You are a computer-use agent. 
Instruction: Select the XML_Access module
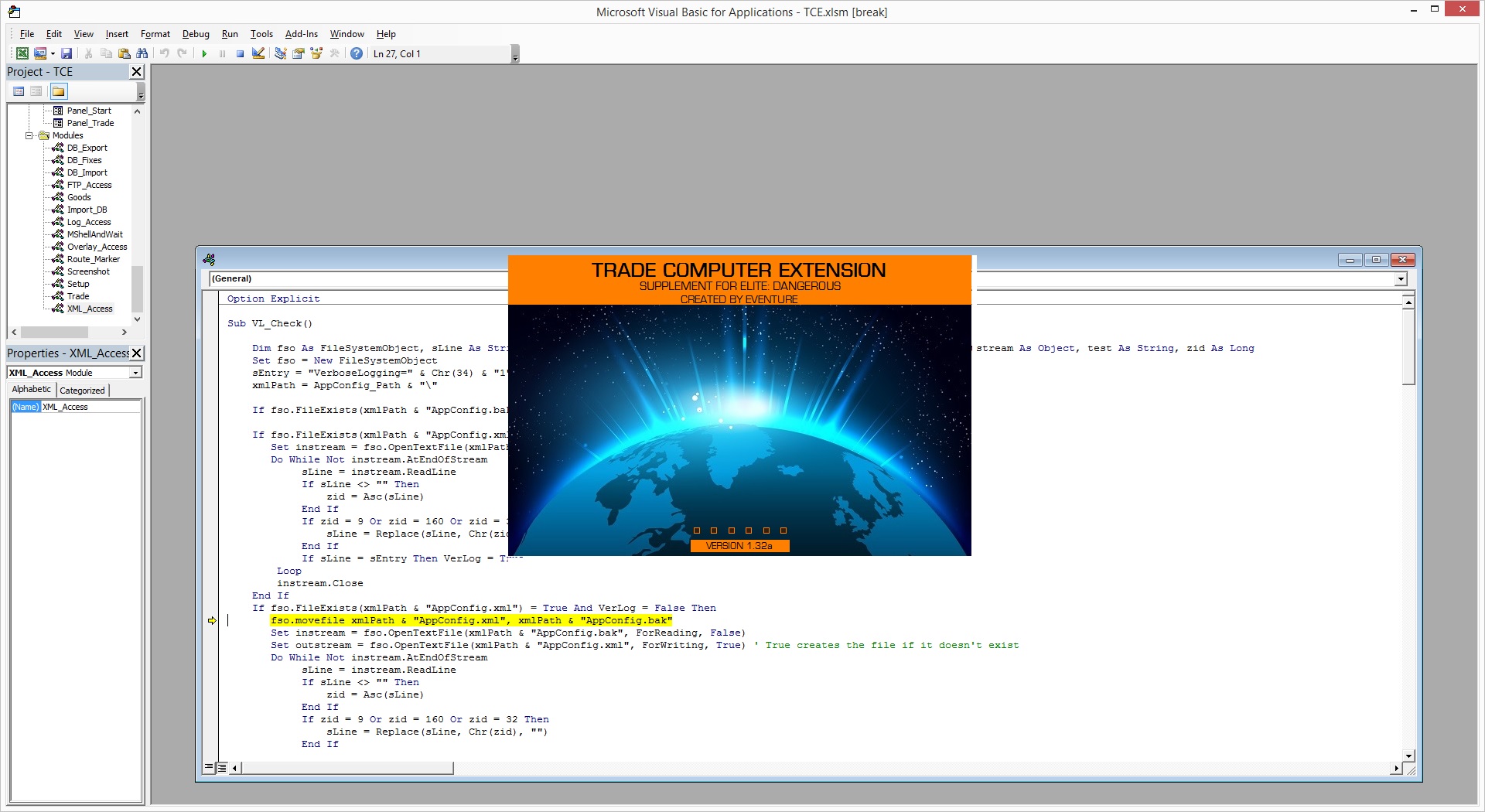[90, 309]
